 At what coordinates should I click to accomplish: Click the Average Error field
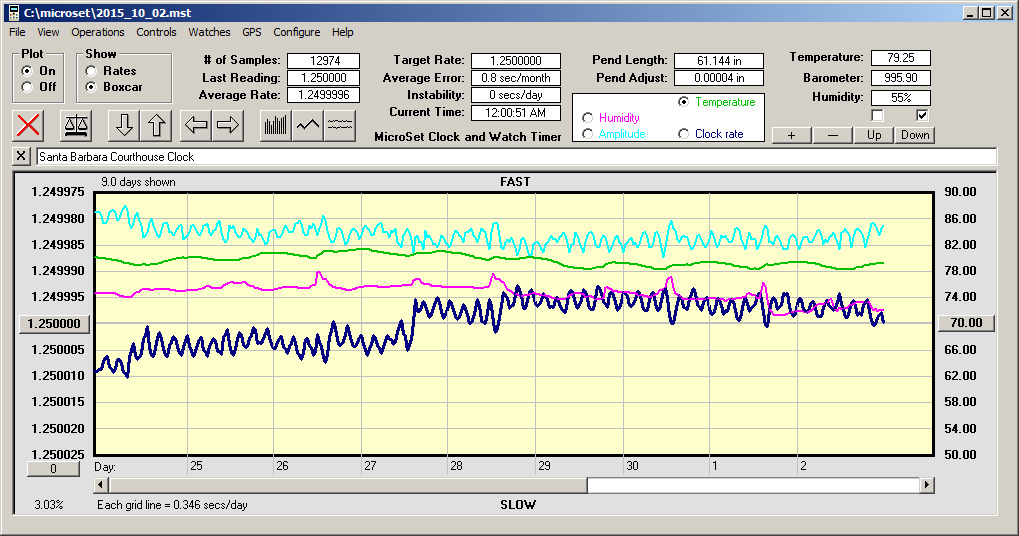[516, 78]
